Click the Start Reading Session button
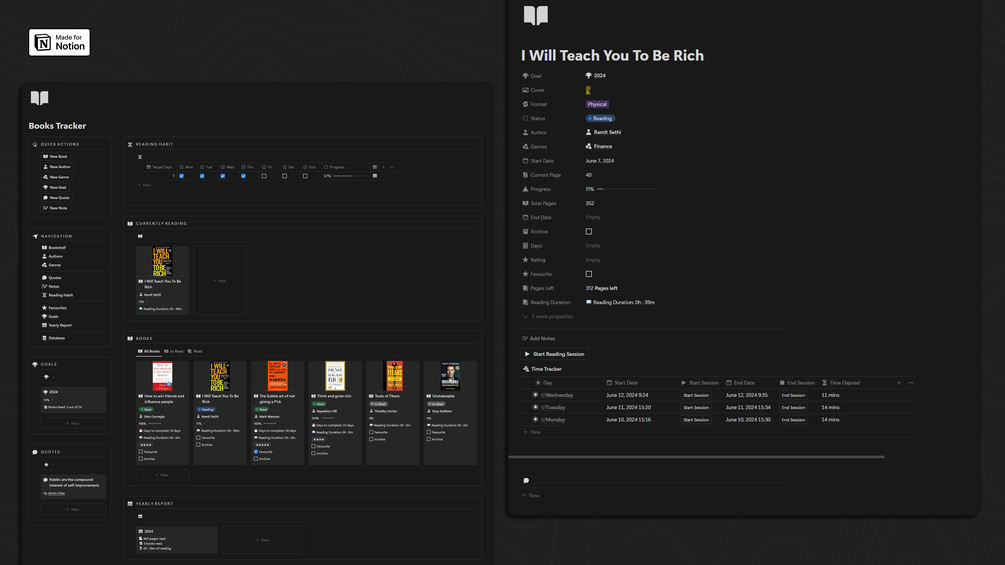 tap(554, 354)
